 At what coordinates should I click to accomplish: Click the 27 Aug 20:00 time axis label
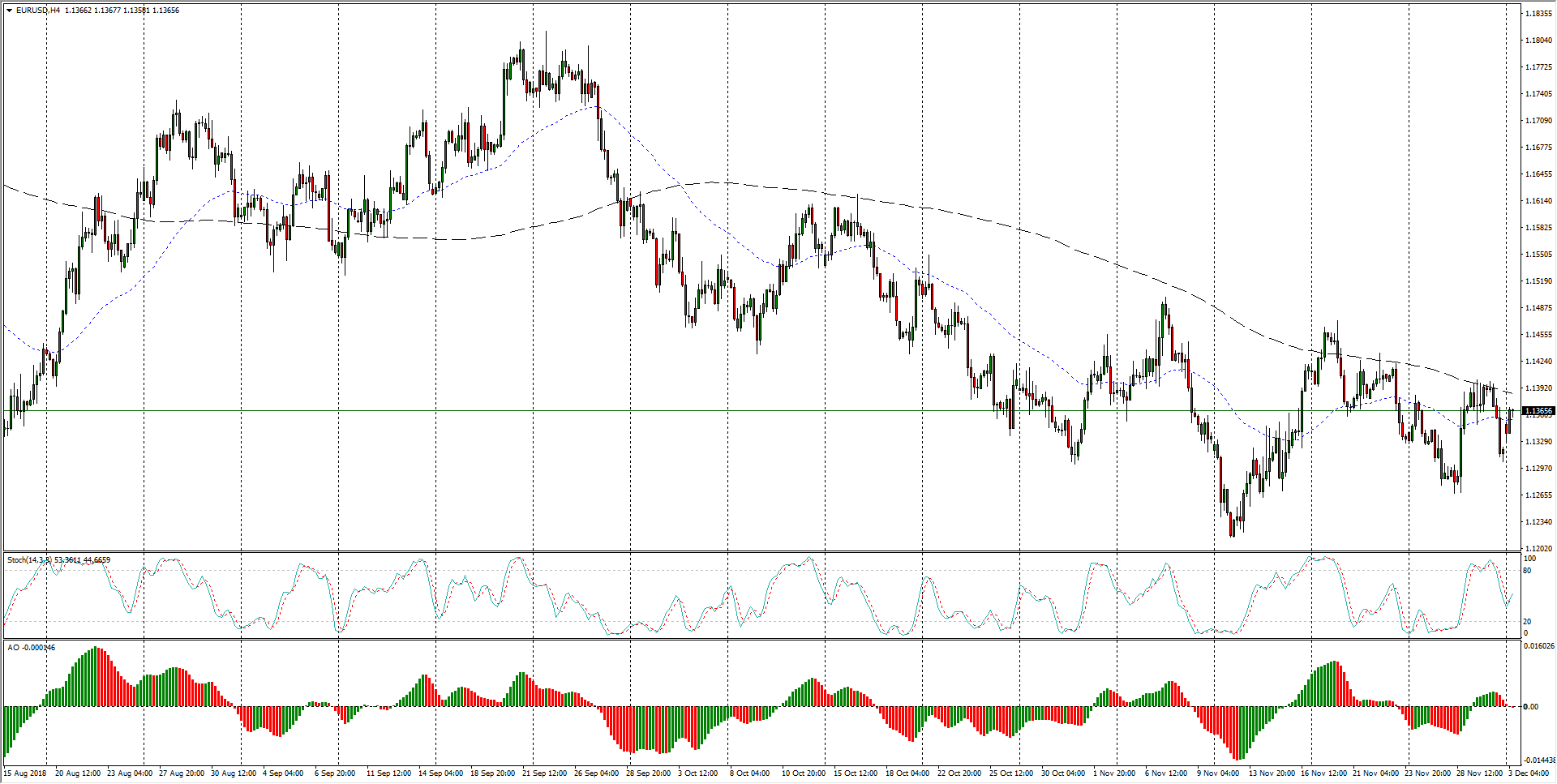point(182,773)
